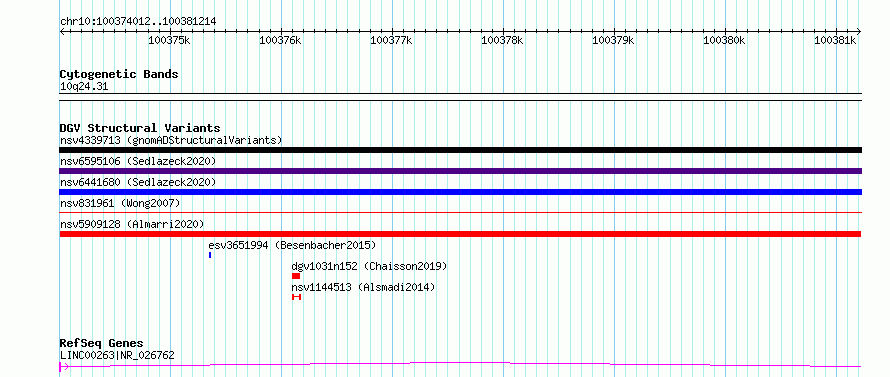Screen dimensions: 890x377
Task: Click the 100377k ruler position
Action: [x=391, y=40]
